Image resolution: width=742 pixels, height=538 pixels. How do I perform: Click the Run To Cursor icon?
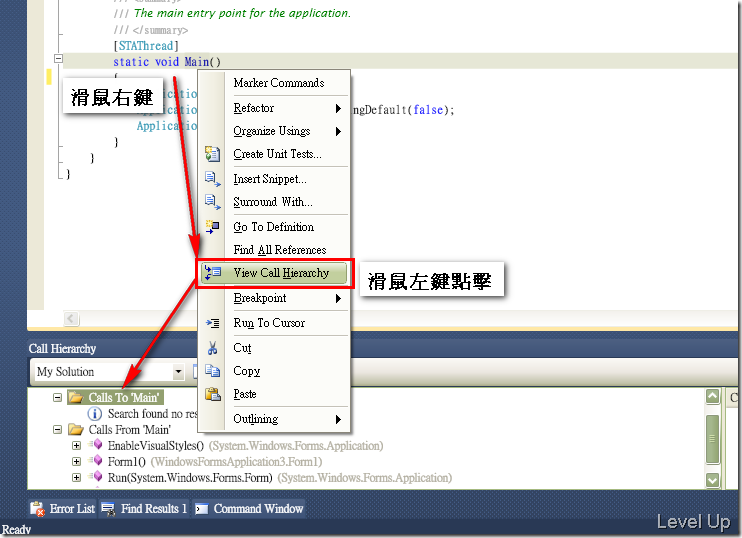click(212, 323)
